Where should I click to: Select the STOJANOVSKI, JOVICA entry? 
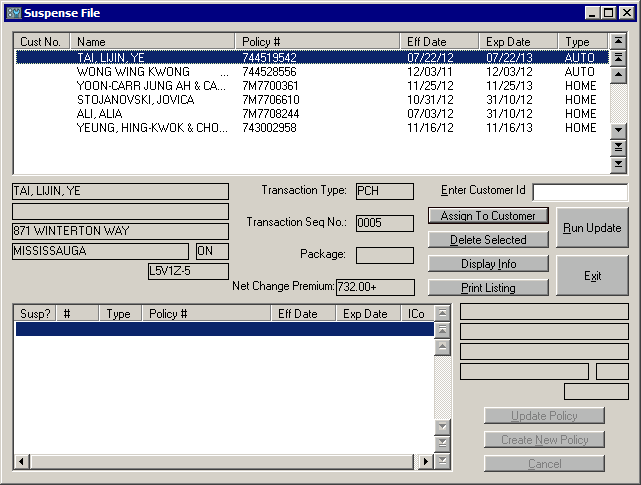click(138, 100)
